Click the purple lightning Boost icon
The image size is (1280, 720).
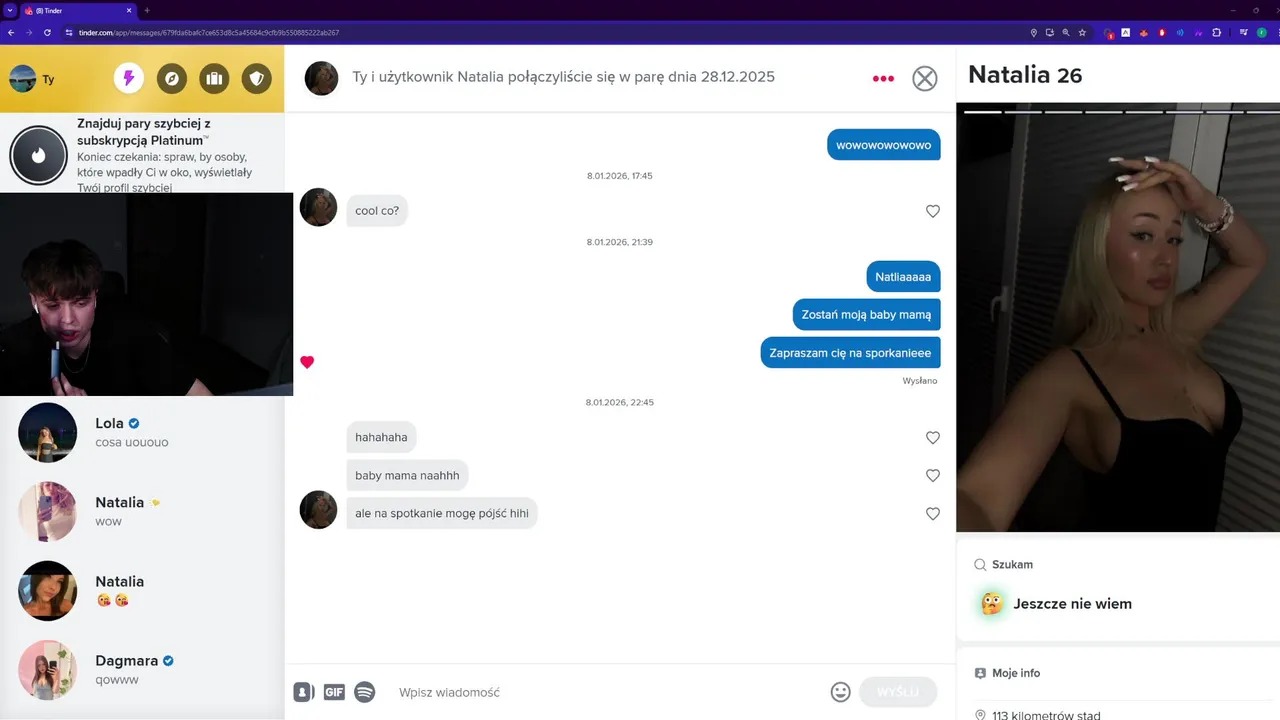pos(128,78)
